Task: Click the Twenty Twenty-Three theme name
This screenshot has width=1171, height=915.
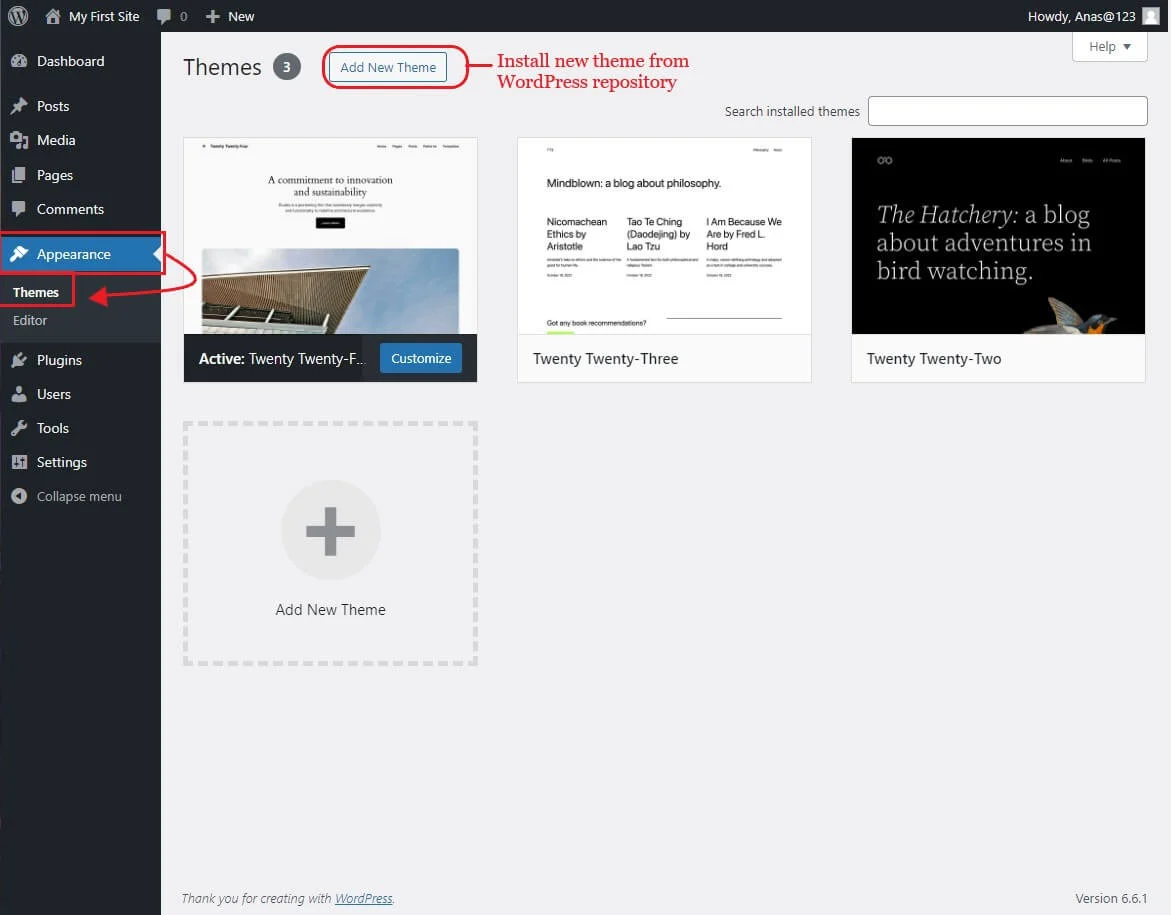Action: 606,359
